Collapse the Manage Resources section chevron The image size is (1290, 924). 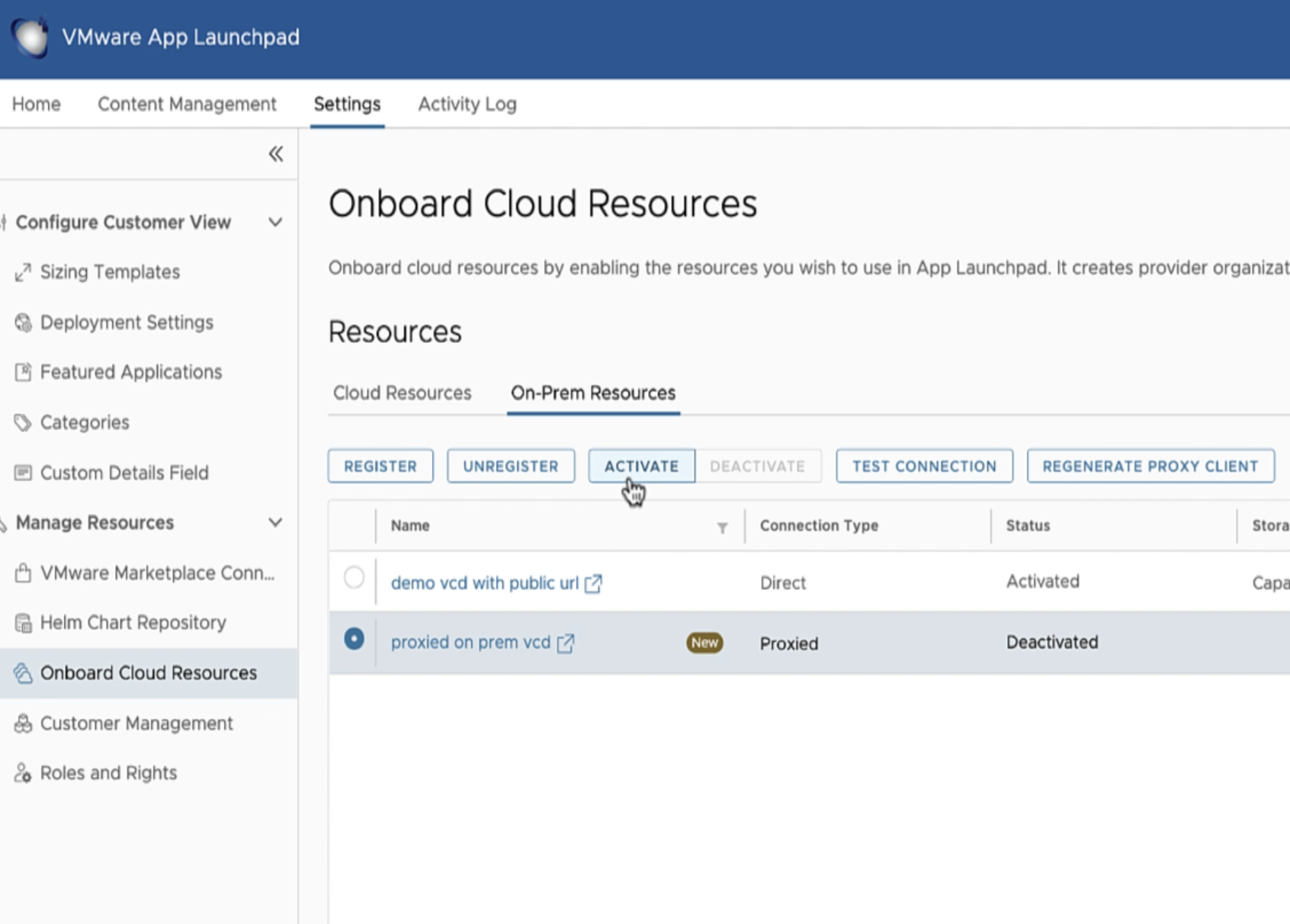click(275, 523)
